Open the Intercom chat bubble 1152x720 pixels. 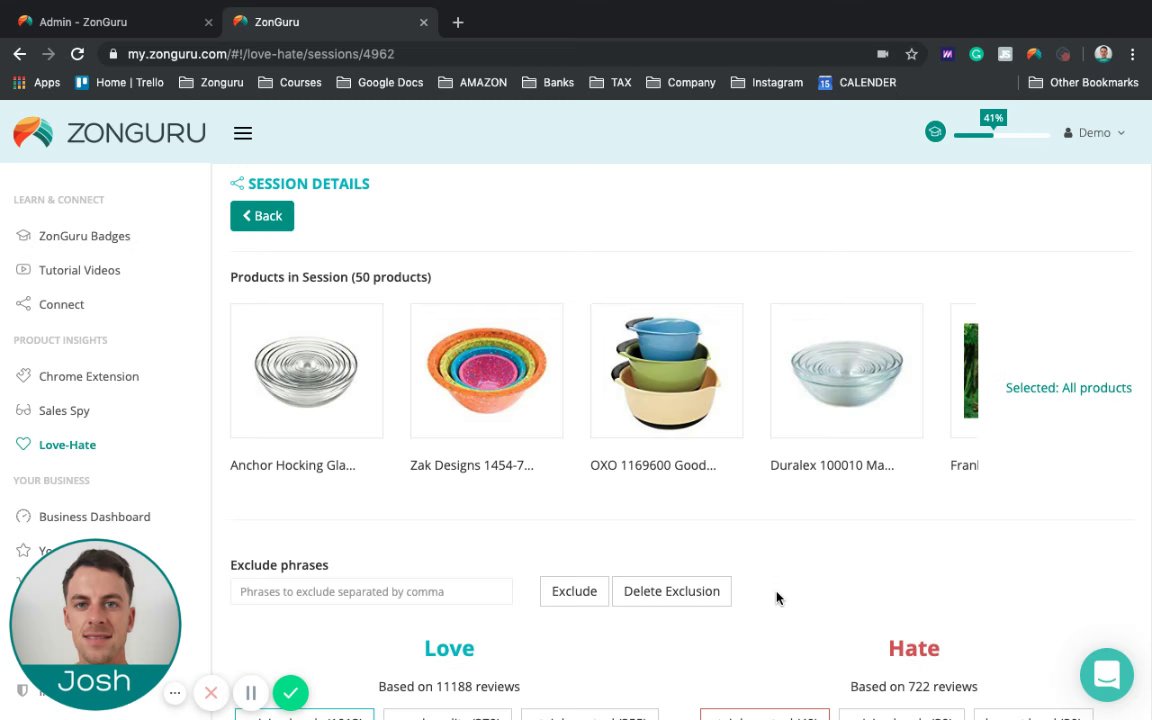coord(1106,675)
